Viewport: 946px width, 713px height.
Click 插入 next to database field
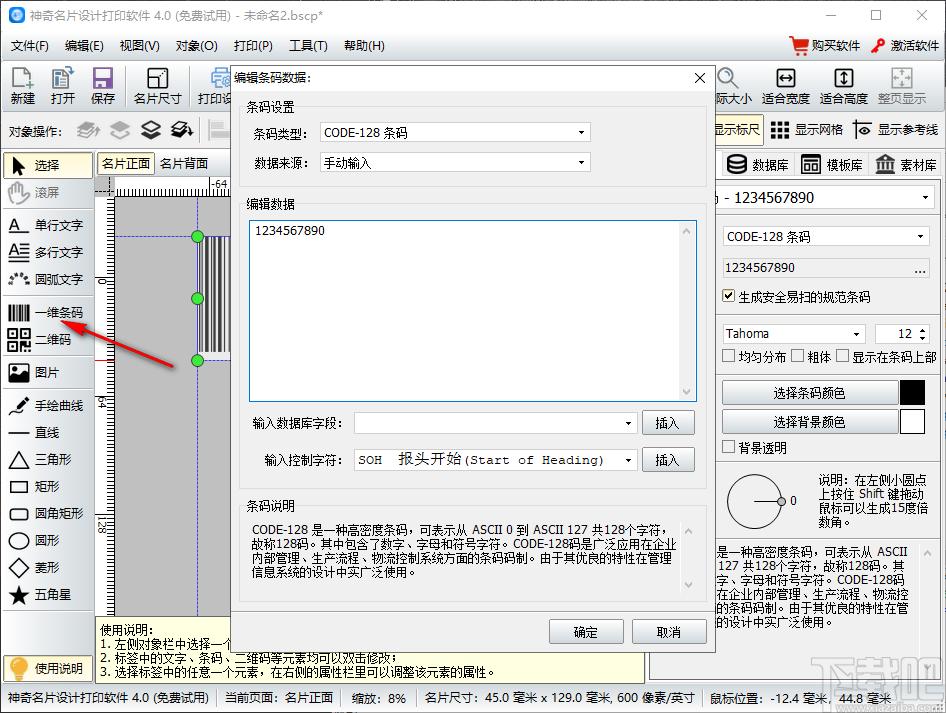668,423
